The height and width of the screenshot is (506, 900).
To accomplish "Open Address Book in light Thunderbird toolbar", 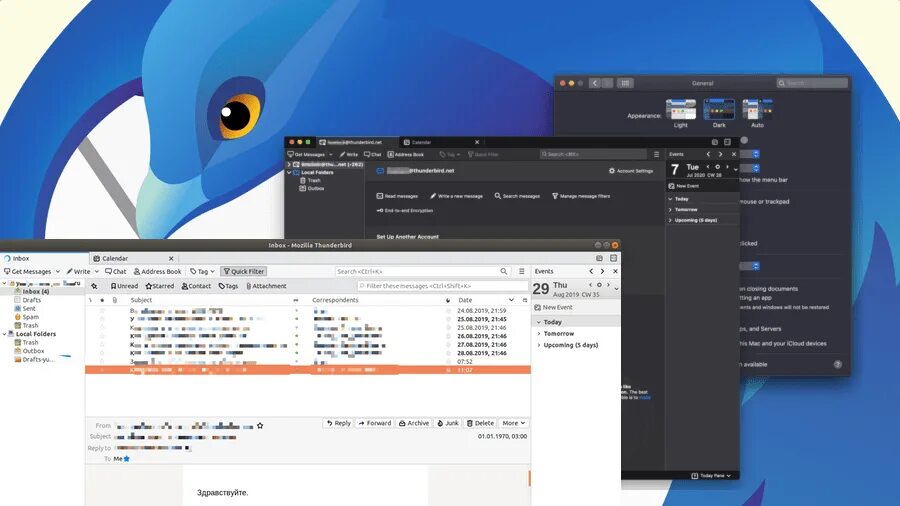I will point(157,271).
